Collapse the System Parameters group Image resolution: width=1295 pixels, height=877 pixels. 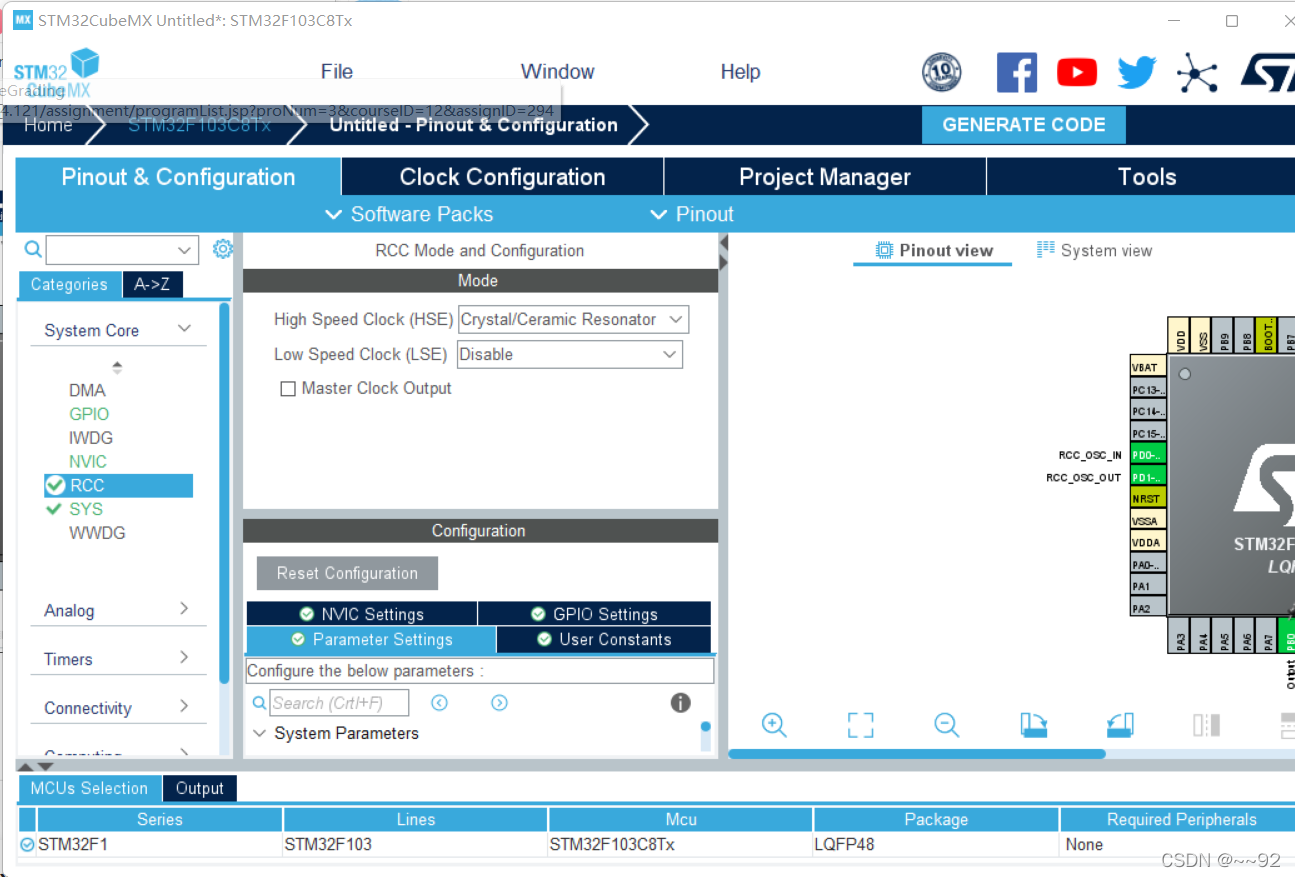click(x=260, y=733)
